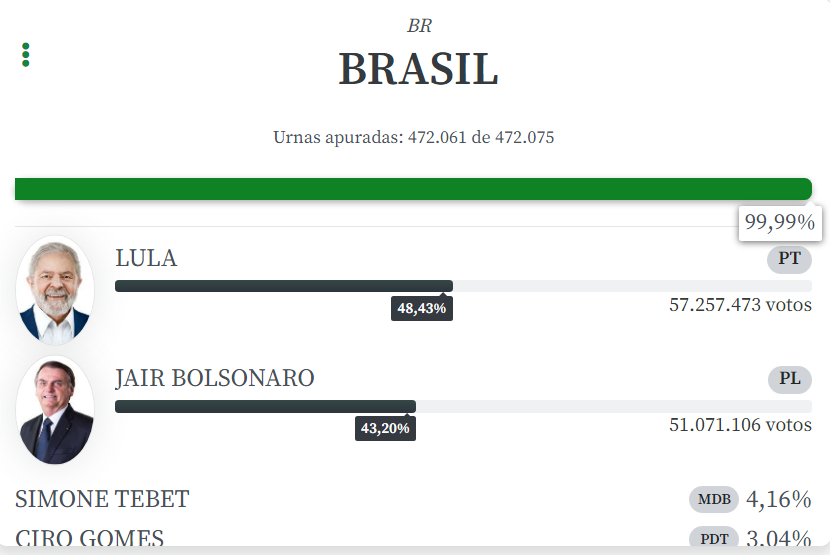Click the 48,43% percentage label
The width and height of the screenshot is (830, 555).
(x=422, y=309)
